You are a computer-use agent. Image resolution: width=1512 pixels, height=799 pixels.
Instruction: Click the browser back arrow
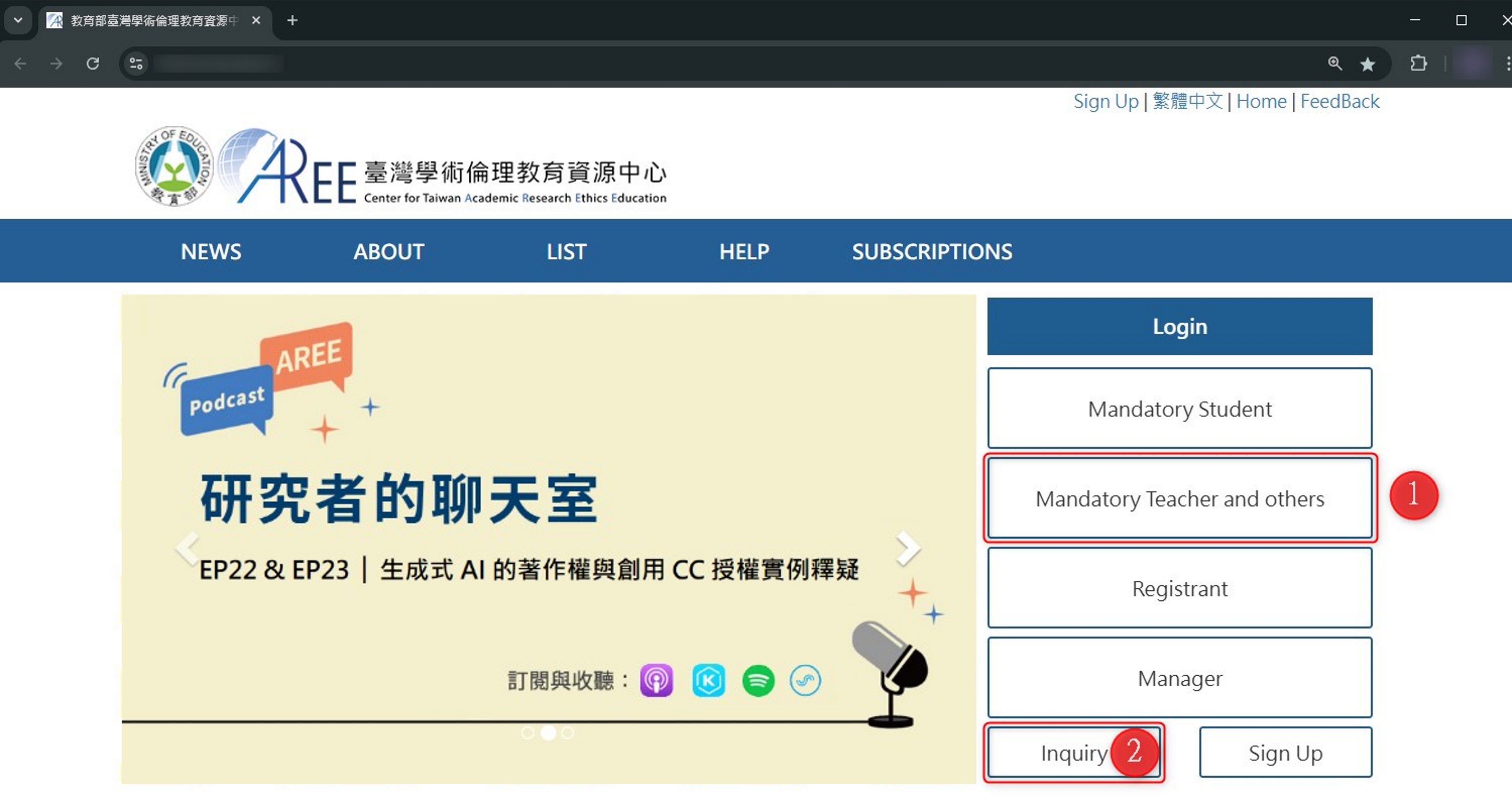click(21, 63)
